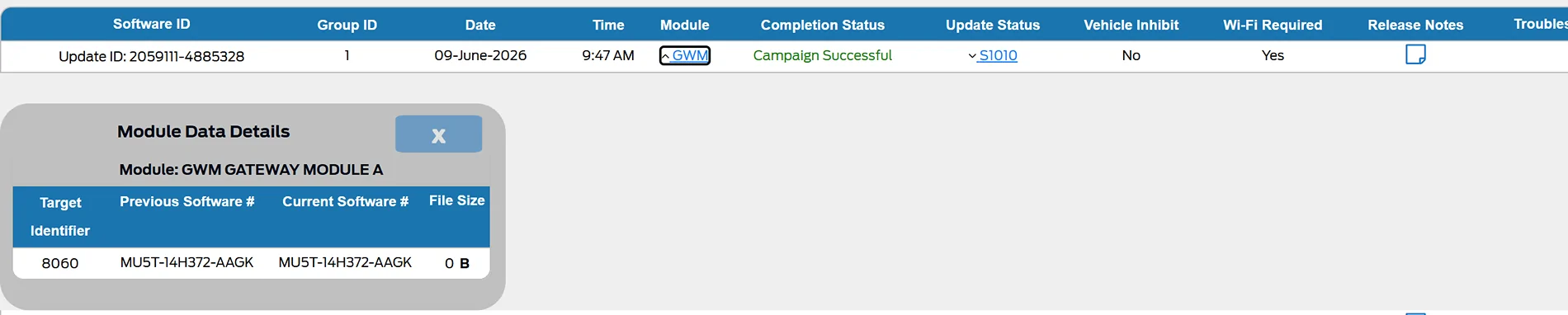Collapse the GWM module details link
Screen dimensions: 1568x315
click(x=685, y=55)
